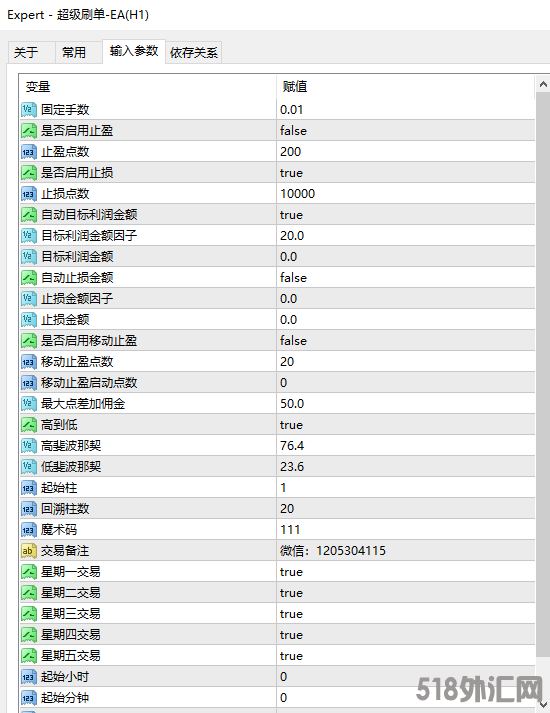550x713 pixels.
Task: Click the double icon beside 最大点差加佣金
Action: pos(29,404)
